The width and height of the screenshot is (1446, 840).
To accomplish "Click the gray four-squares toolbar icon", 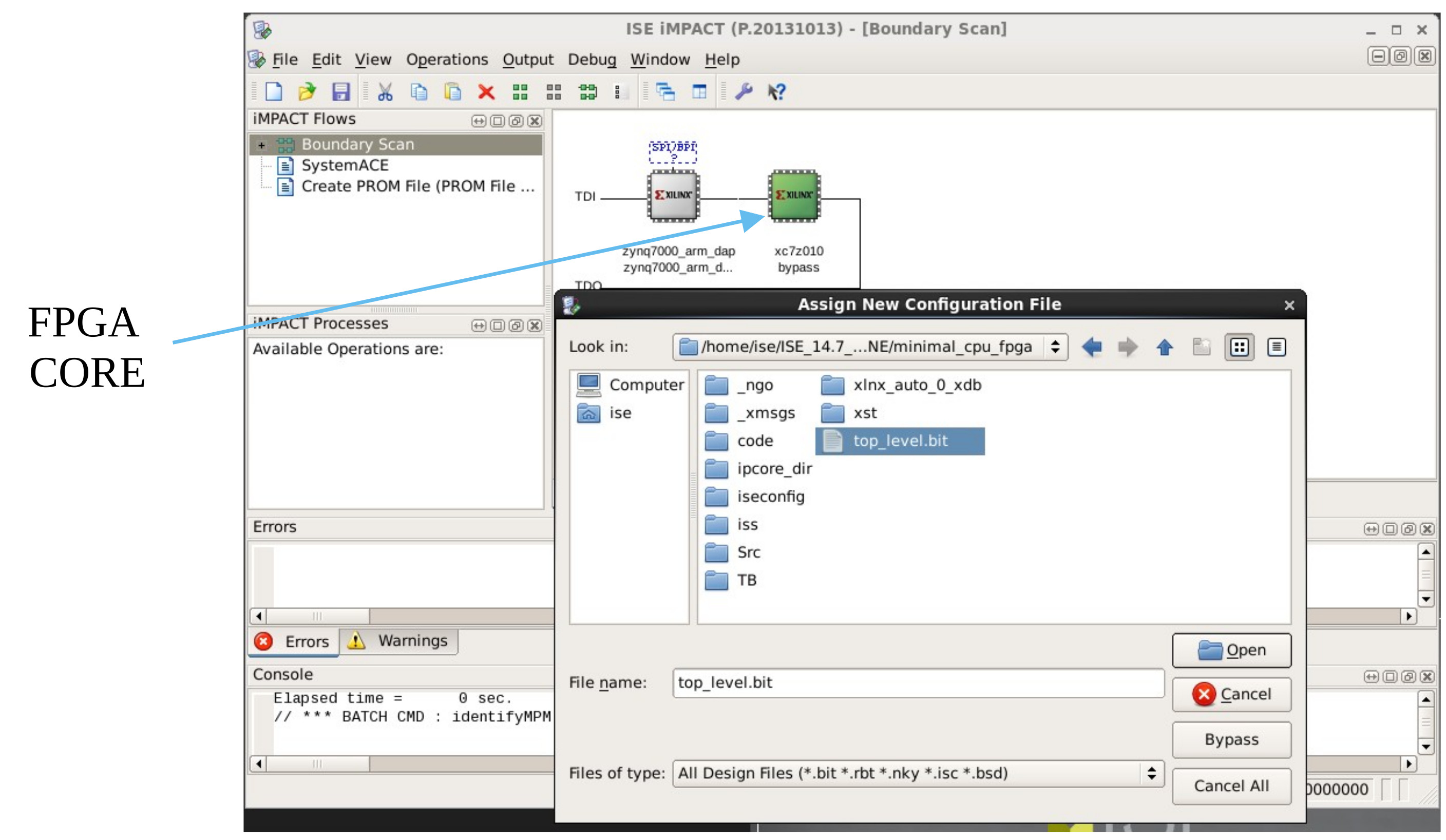I will tap(554, 92).
